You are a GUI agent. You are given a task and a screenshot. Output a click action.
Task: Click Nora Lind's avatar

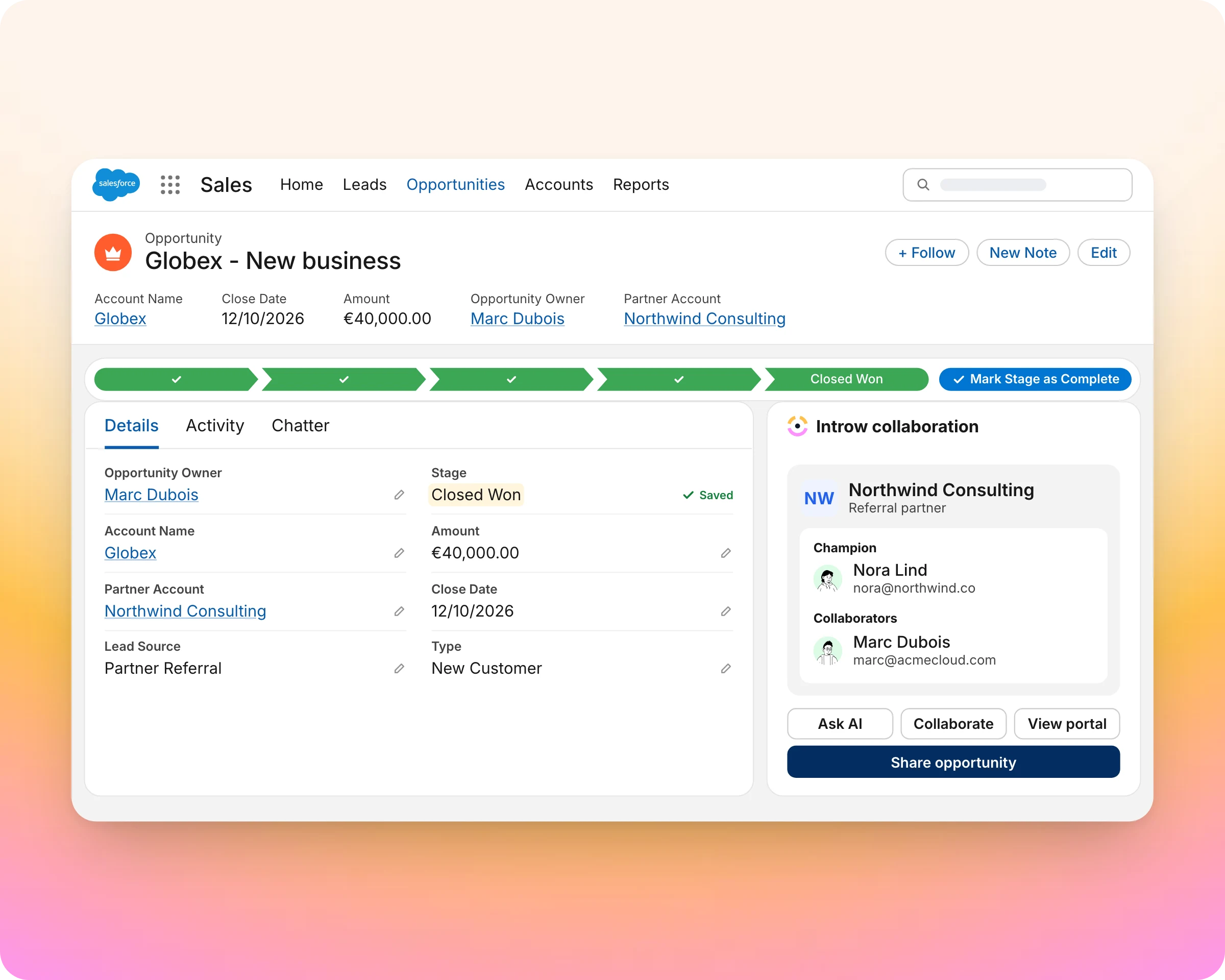click(828, 579)
